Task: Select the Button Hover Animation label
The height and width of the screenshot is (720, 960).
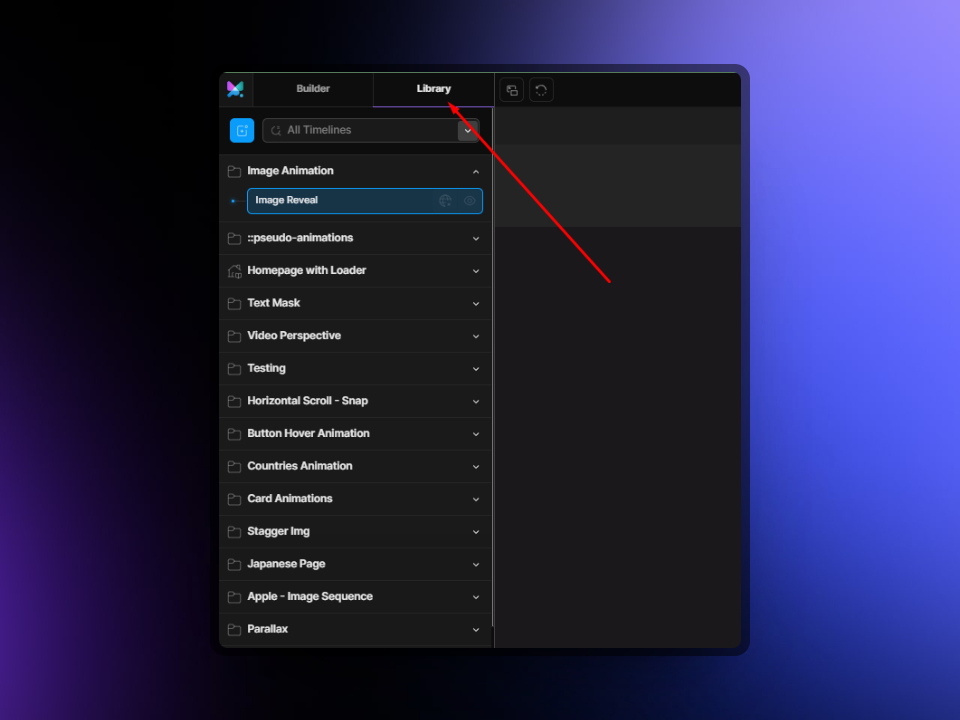Action: point(309,433)
